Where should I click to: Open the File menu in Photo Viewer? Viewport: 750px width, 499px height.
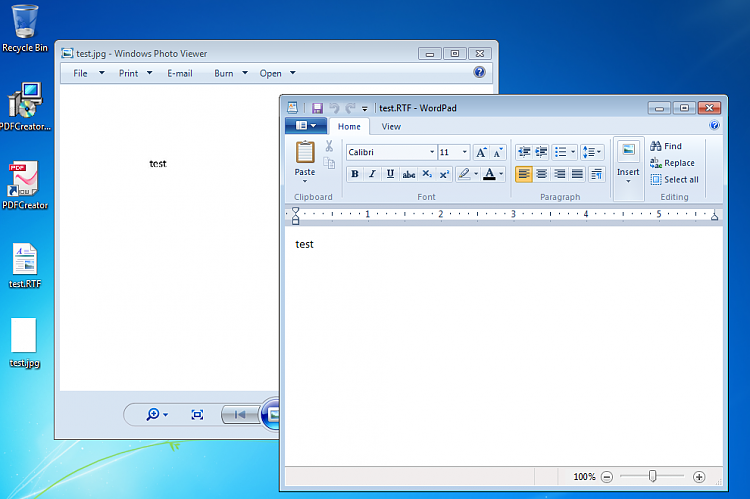click(x=88, y=73)
